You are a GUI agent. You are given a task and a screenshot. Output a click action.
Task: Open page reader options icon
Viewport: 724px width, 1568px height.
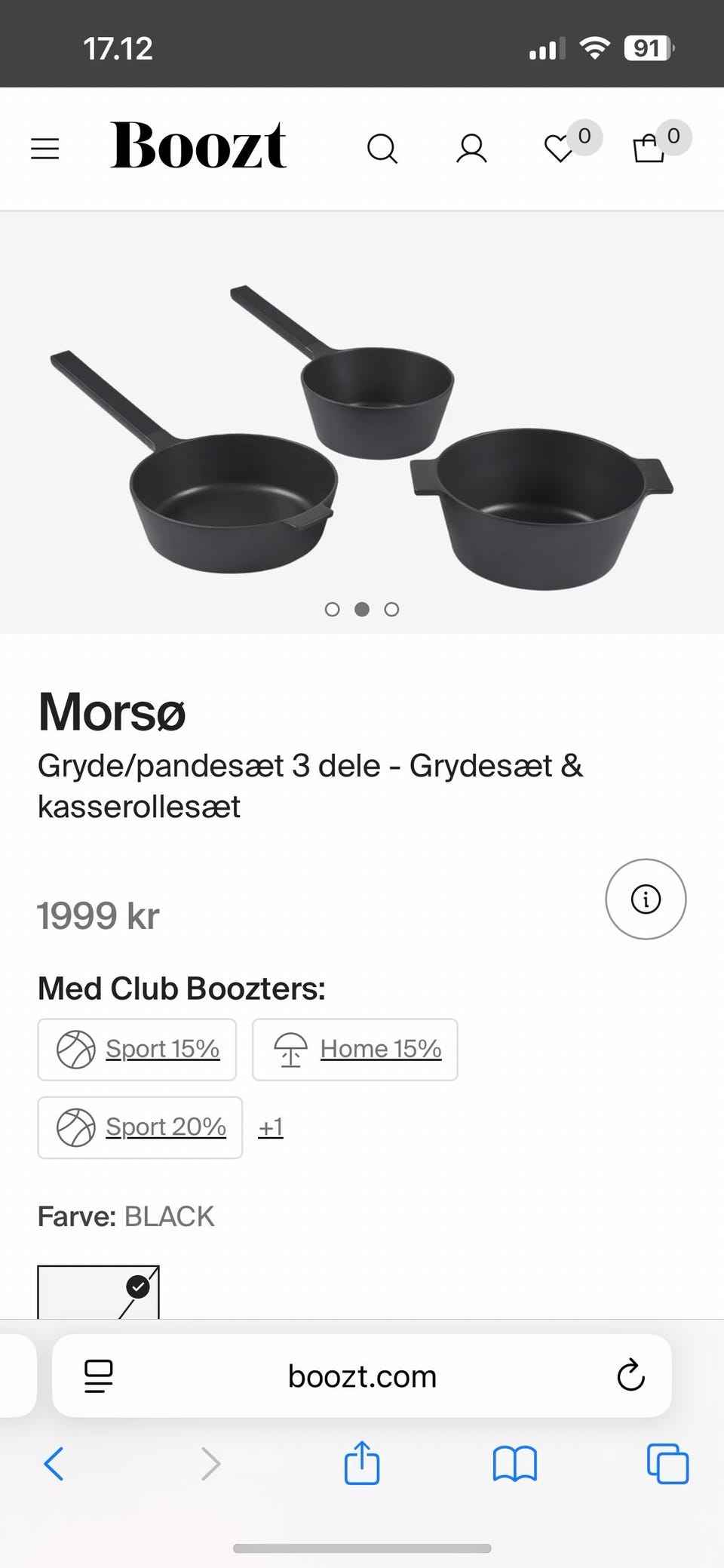[x=99, y=1376]
